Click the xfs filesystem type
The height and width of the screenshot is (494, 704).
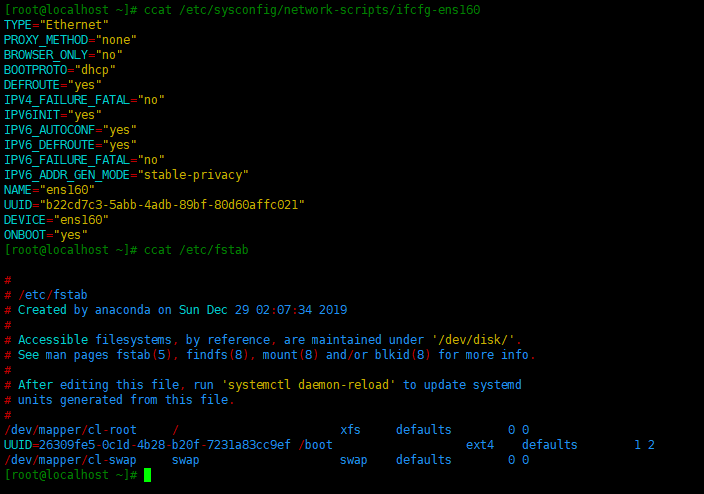(x=351, y=430)
